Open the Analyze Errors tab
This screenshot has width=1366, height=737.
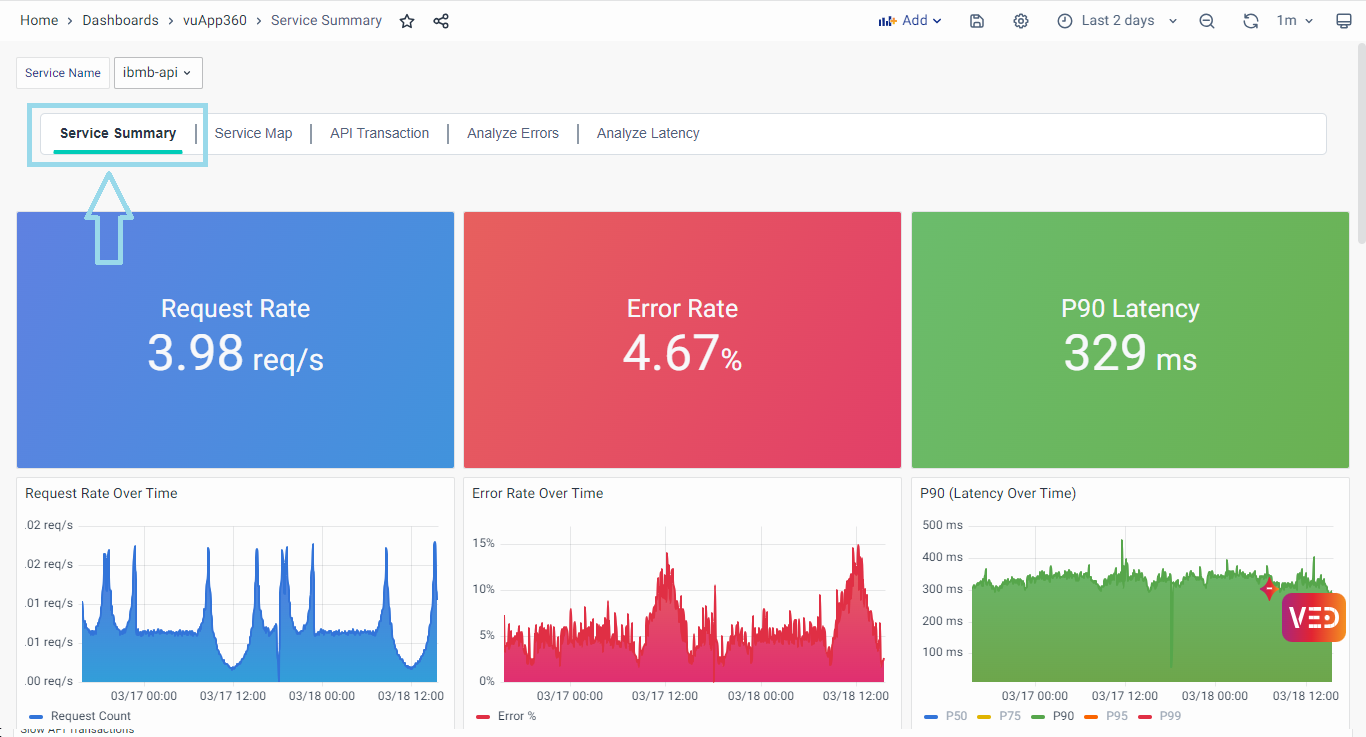click(x=512, y=133)
